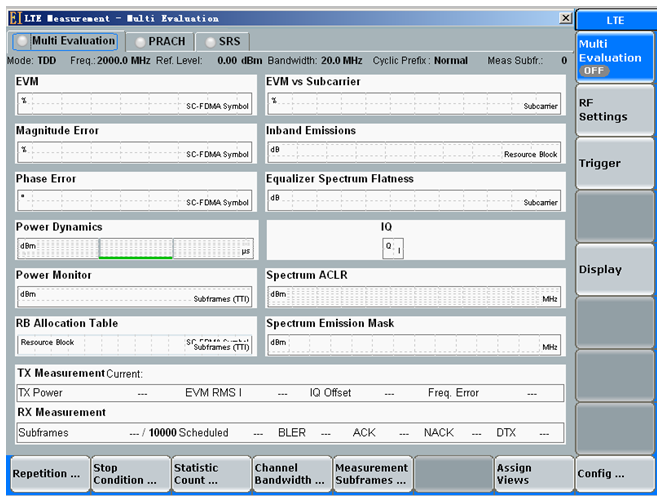This screenshot has height=499, width=657.
Task: Open the EVM vs Subcarrier graph
Action: (x=414, y=102)
